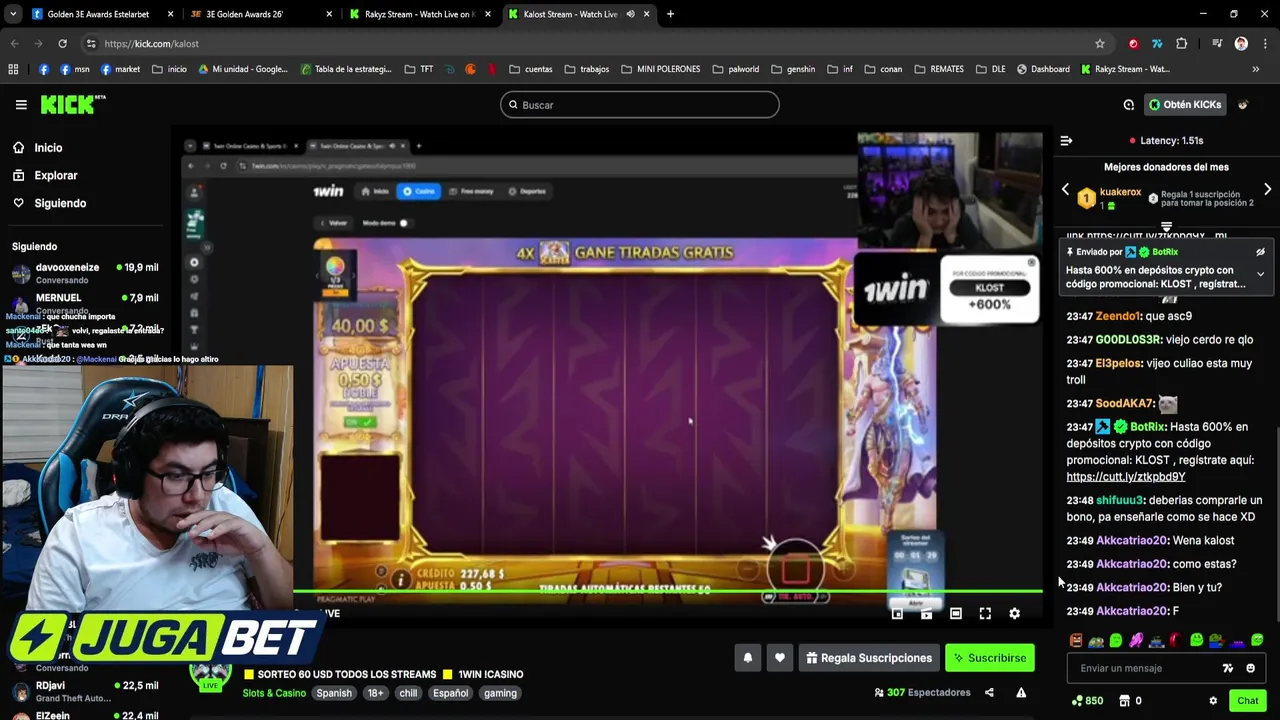Open the user profile avatar menu

1243,104
